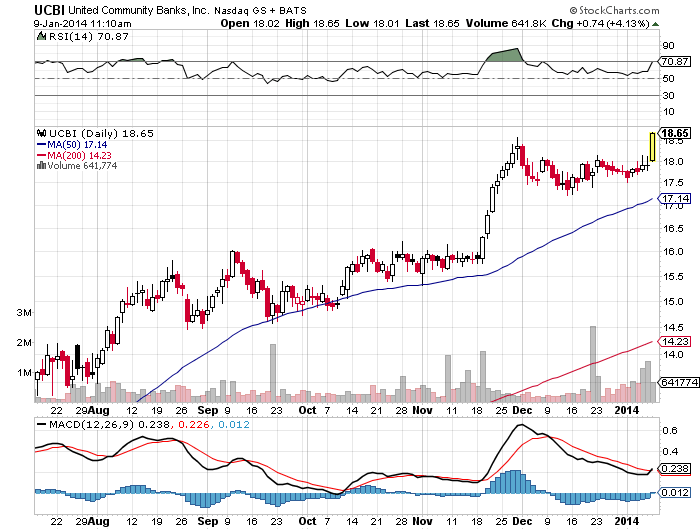Click the 2M volume axis label

[x=24, y=343]
